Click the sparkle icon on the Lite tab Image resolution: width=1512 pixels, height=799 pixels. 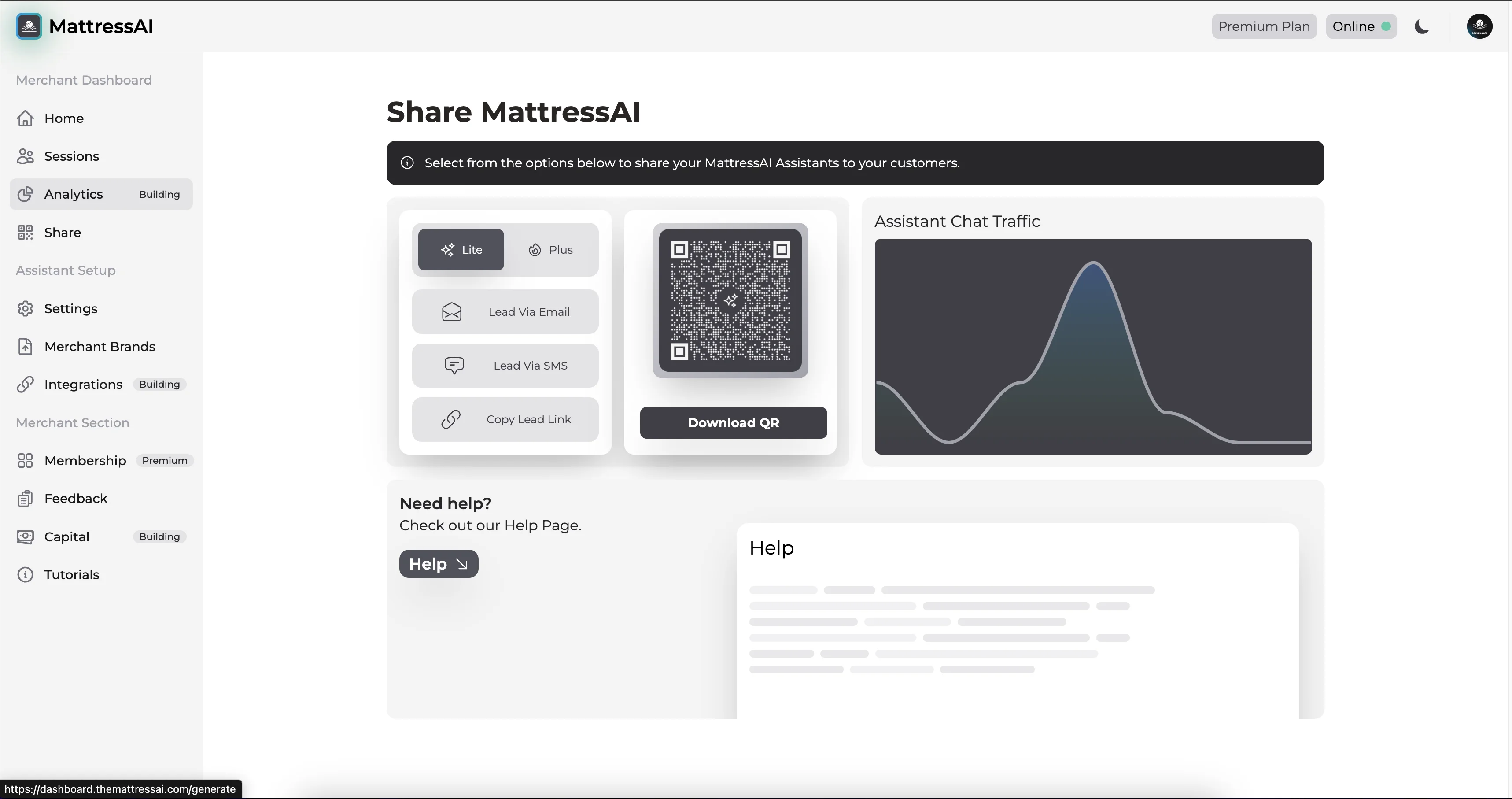[447, 249]
